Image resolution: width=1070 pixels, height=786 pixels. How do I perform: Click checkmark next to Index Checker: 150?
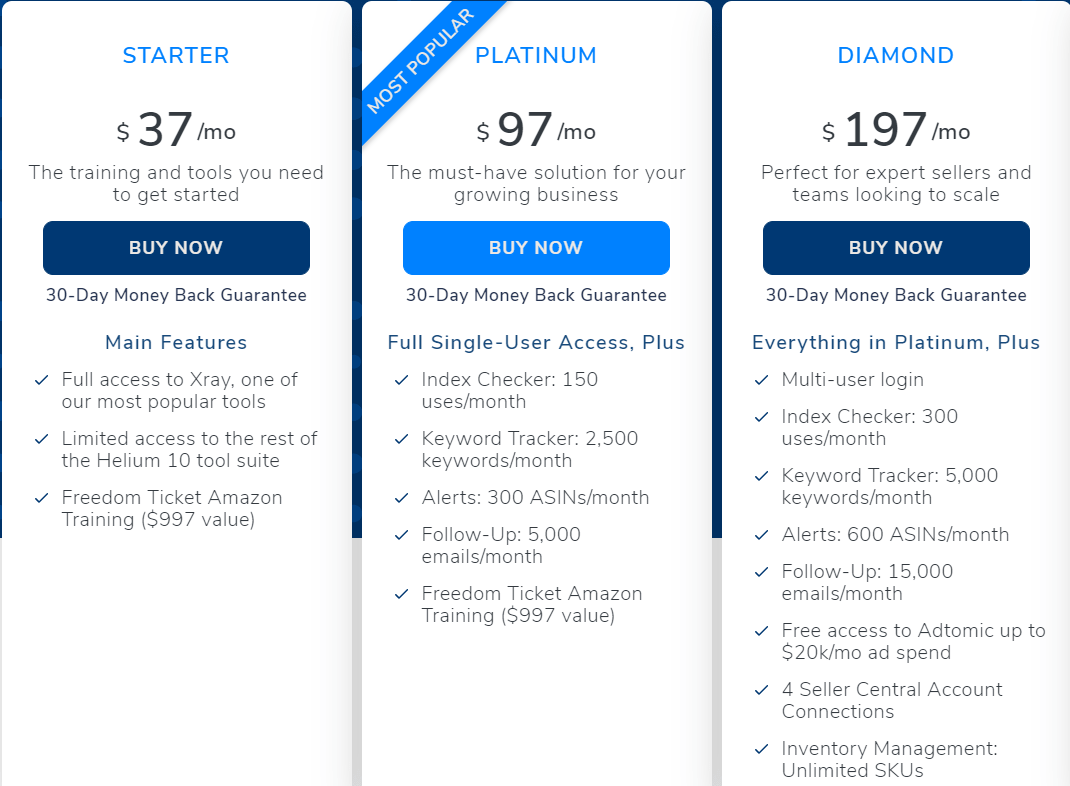point(402,380)
